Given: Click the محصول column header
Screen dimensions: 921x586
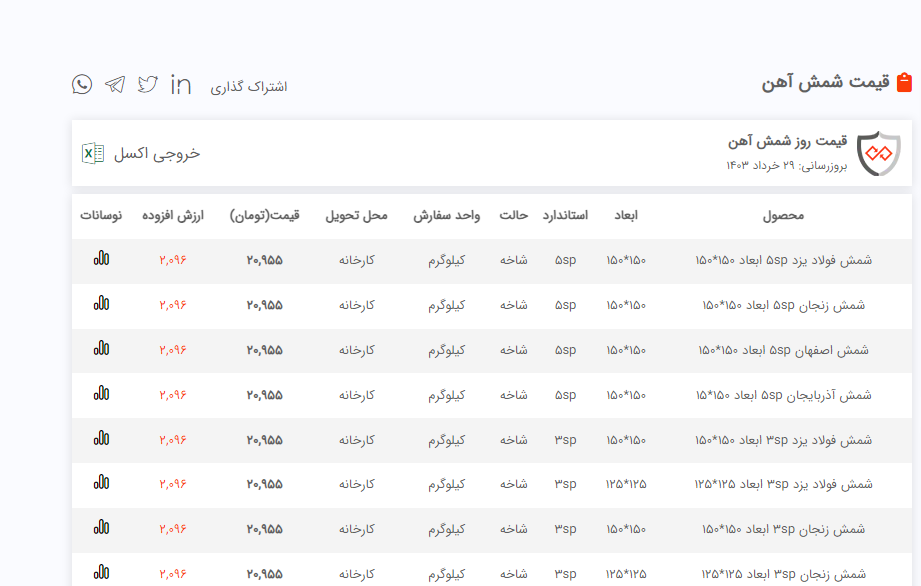Looking at the screenshot, I should coord(783,215).
